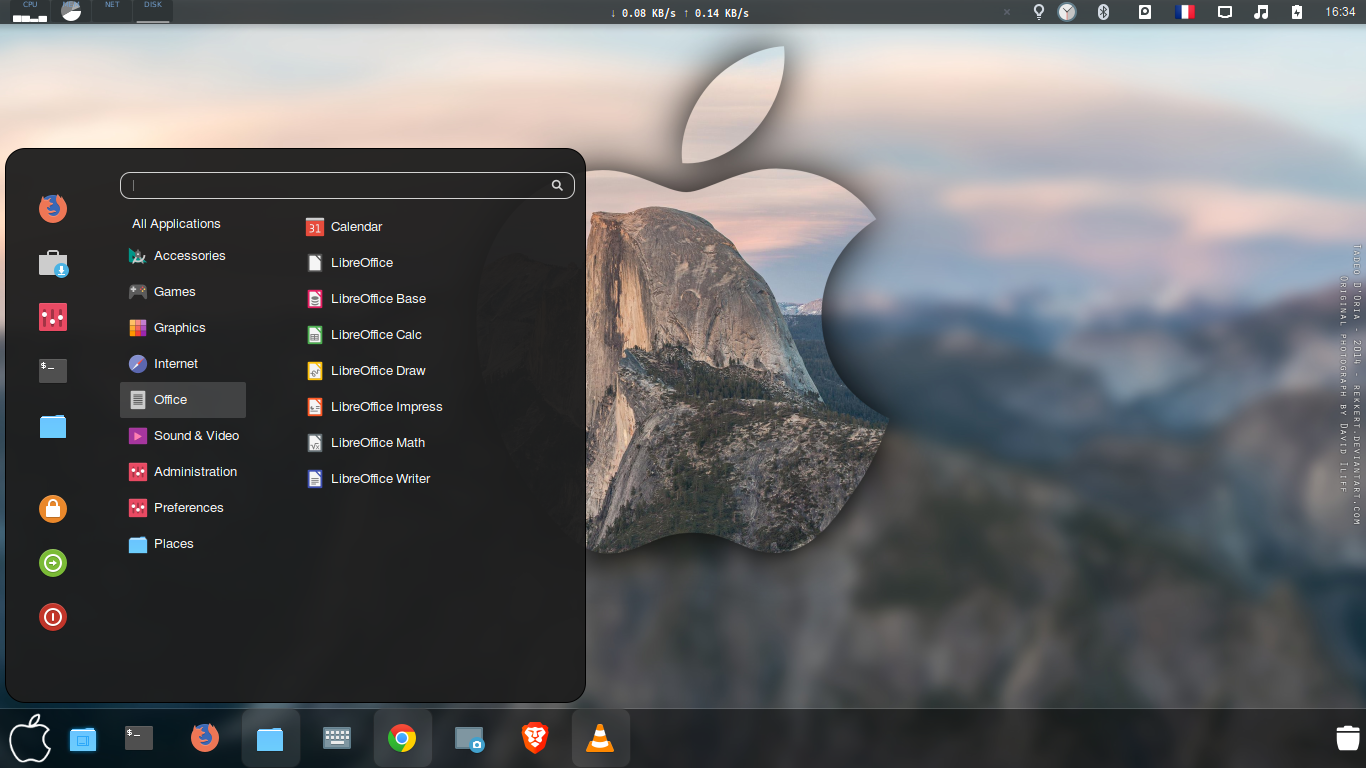The width and height of the screenshot is (1366, 768).
Task: Open Files from the menu favorites sidebar
Action: (x=53, y=426)
